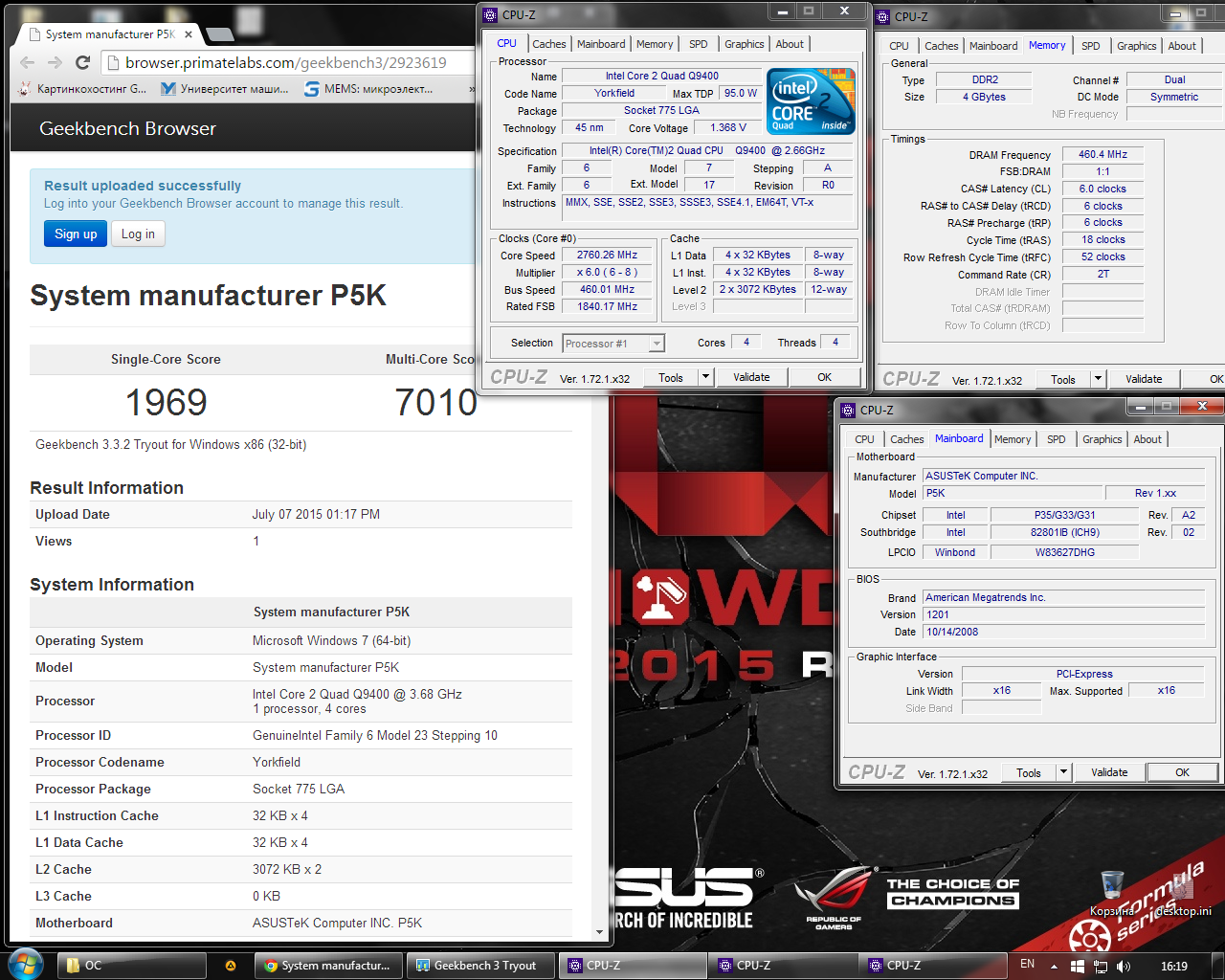
Task: Select BIOS date 10/14/2008 field
Action: (1063, 632)
